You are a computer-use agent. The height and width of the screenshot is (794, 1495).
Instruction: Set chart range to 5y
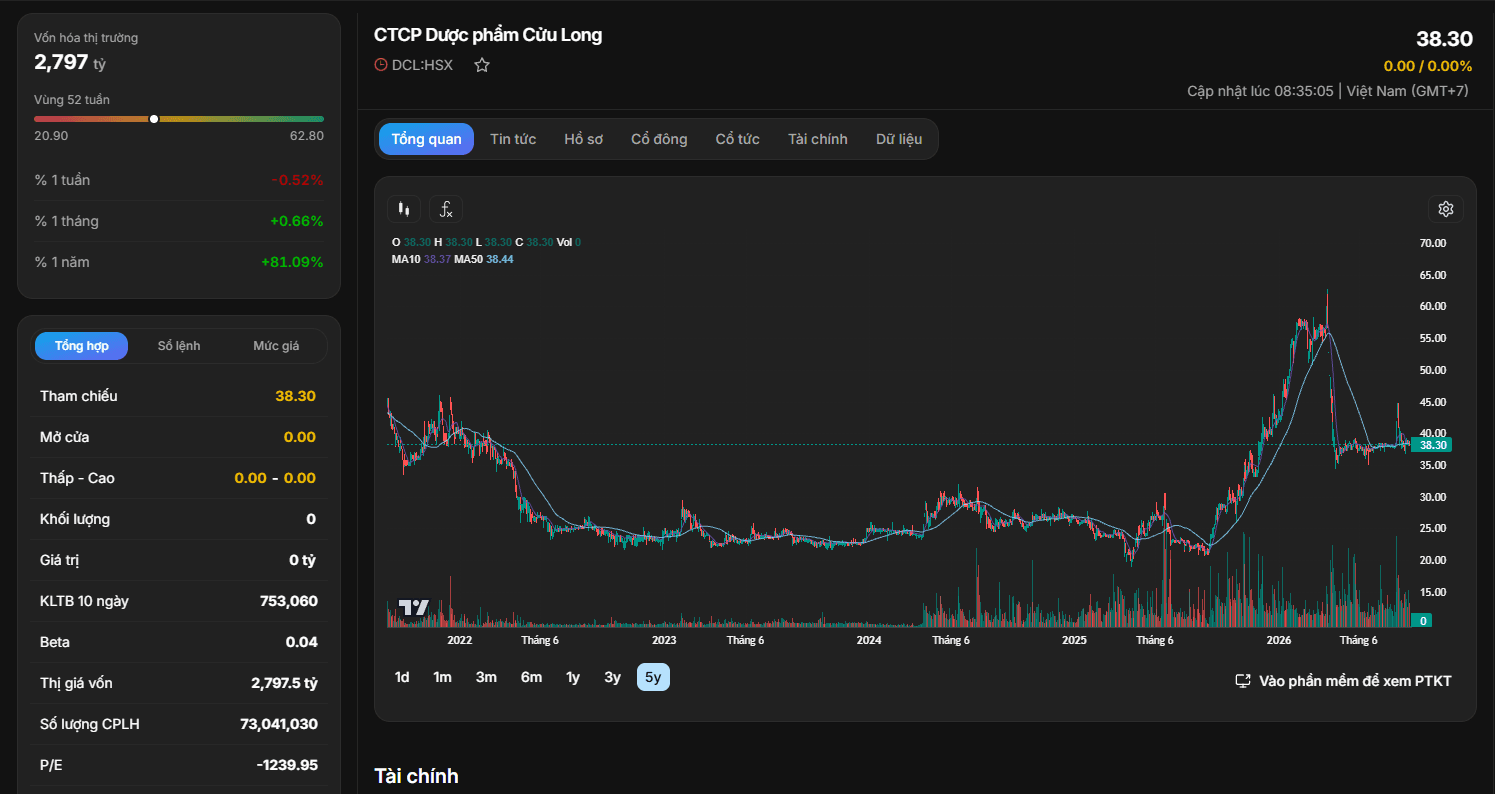[653, 677]
